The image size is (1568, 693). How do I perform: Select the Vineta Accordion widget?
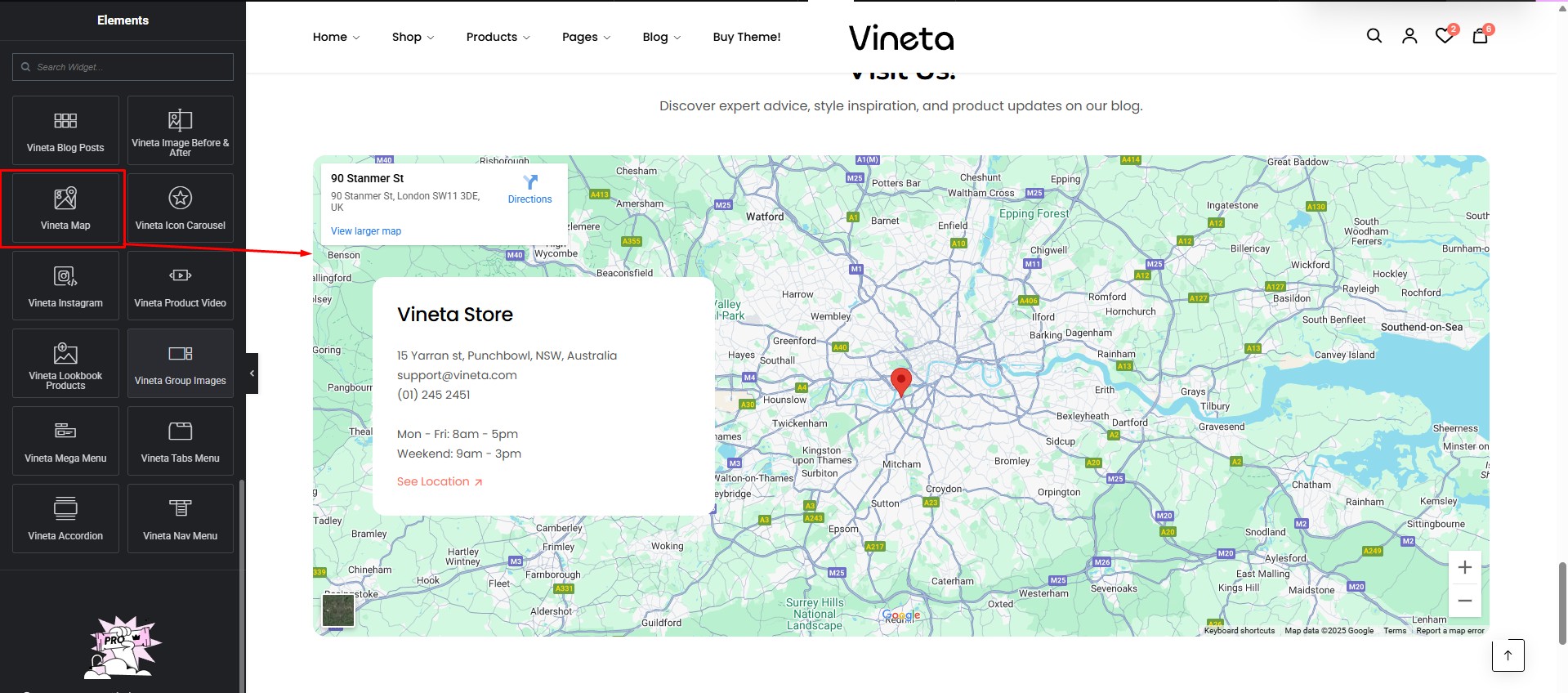[x=65, y=518]
